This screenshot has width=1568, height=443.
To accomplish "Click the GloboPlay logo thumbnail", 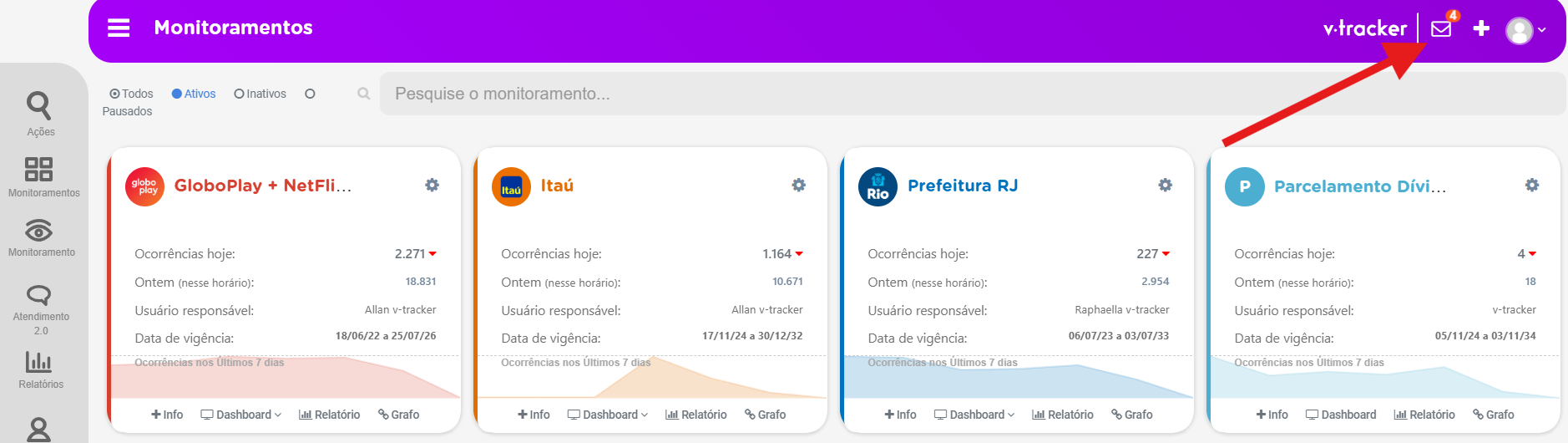I will coord(145,186).
